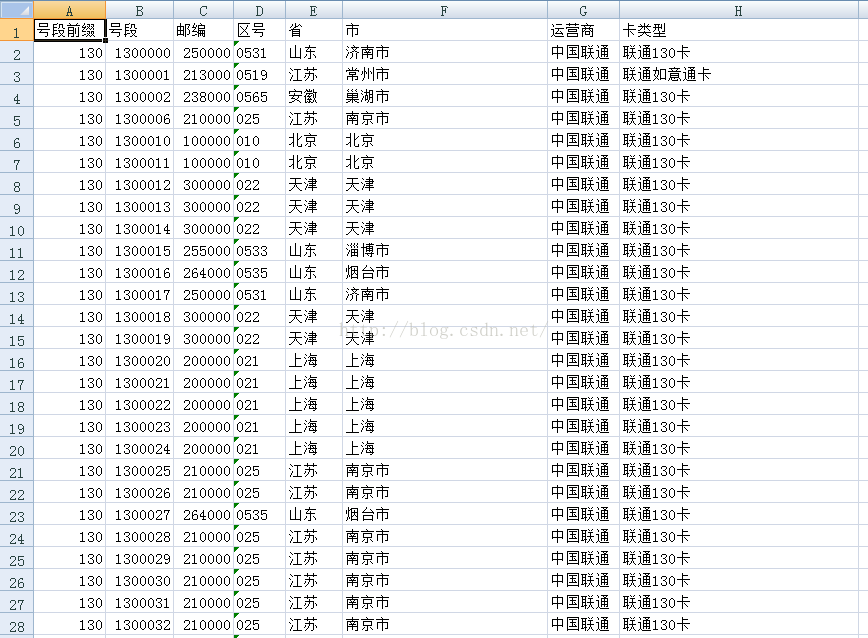Click cell containing 巢湖市
Screen dimensions: 868x638
click(445, 97)
